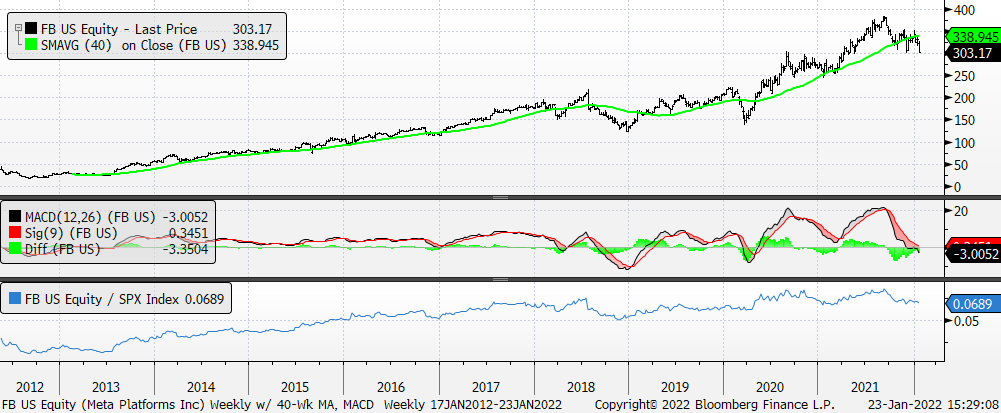
Task: Select the 'Sig(9) (FB US)' legend label
Action: click(71, 234)
